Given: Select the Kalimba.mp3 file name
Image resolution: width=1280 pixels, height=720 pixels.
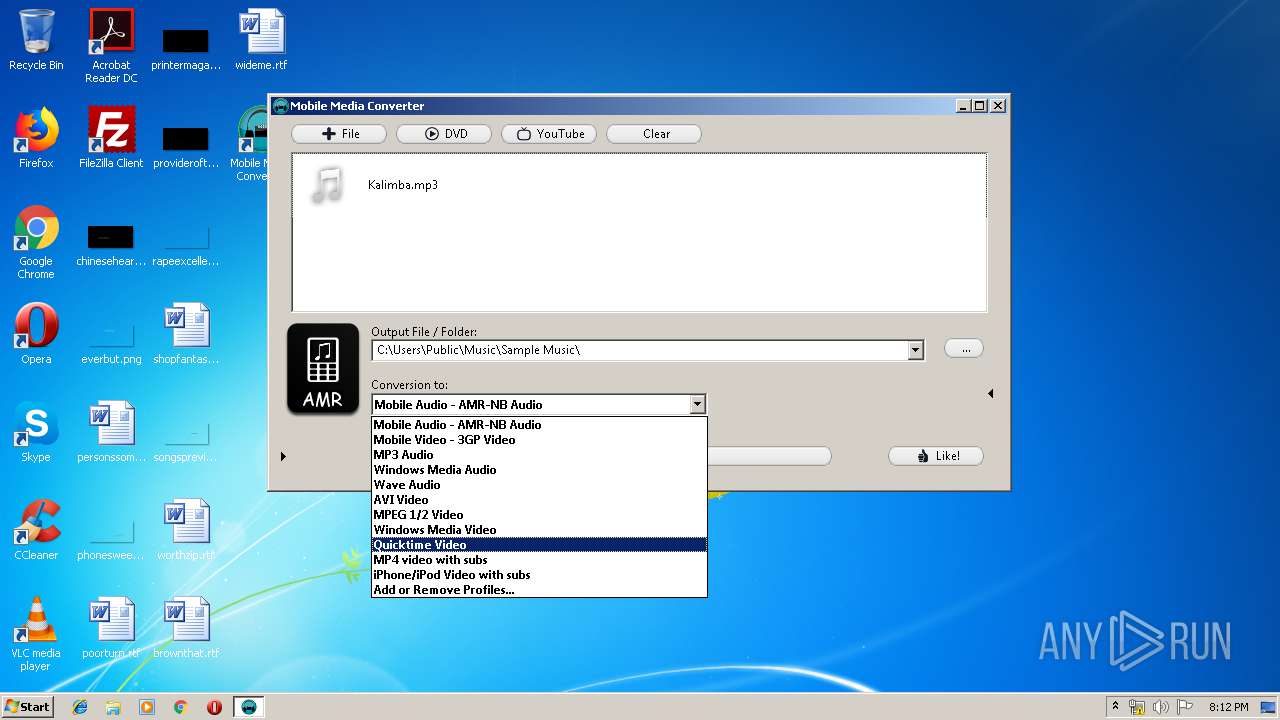Looking at the screenshot, I should coord(403,185).
